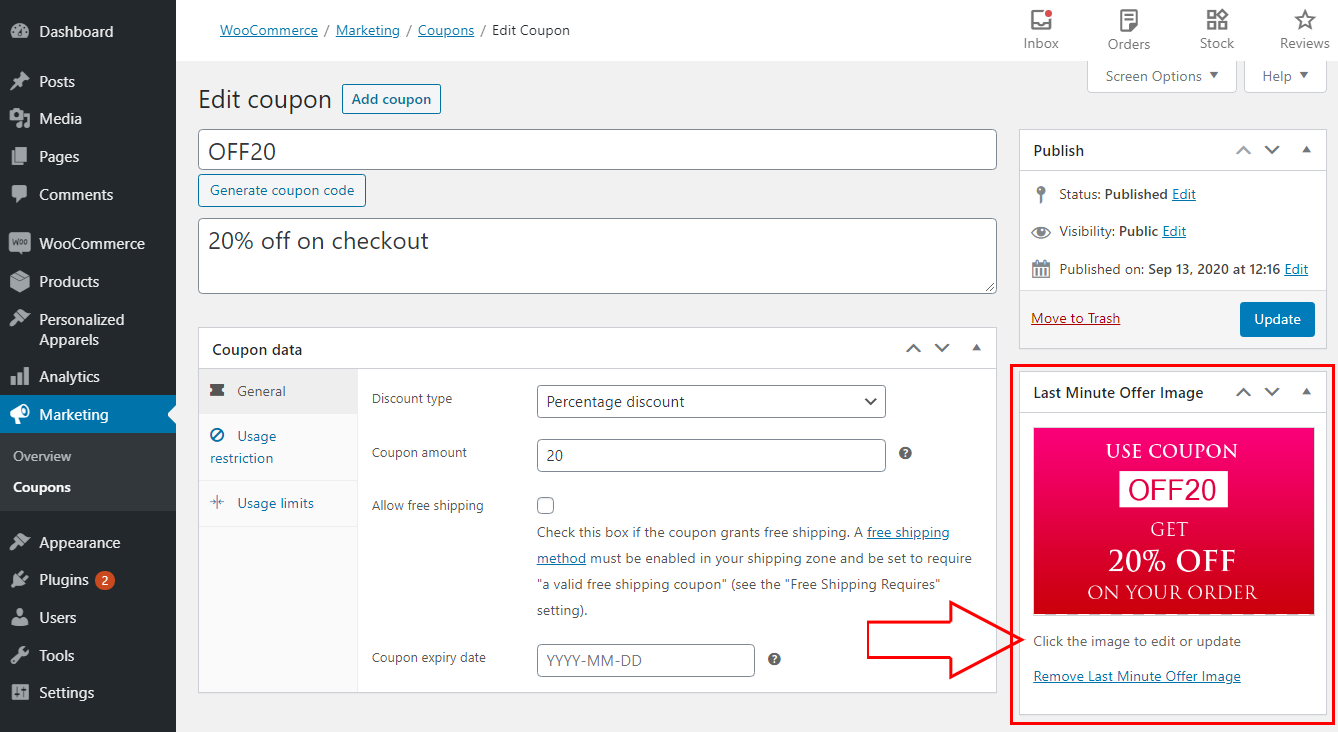Click the help tooltip icon beside Coupon amount
The height and width of the screenshot is (732, 1338).
[905, 453]
